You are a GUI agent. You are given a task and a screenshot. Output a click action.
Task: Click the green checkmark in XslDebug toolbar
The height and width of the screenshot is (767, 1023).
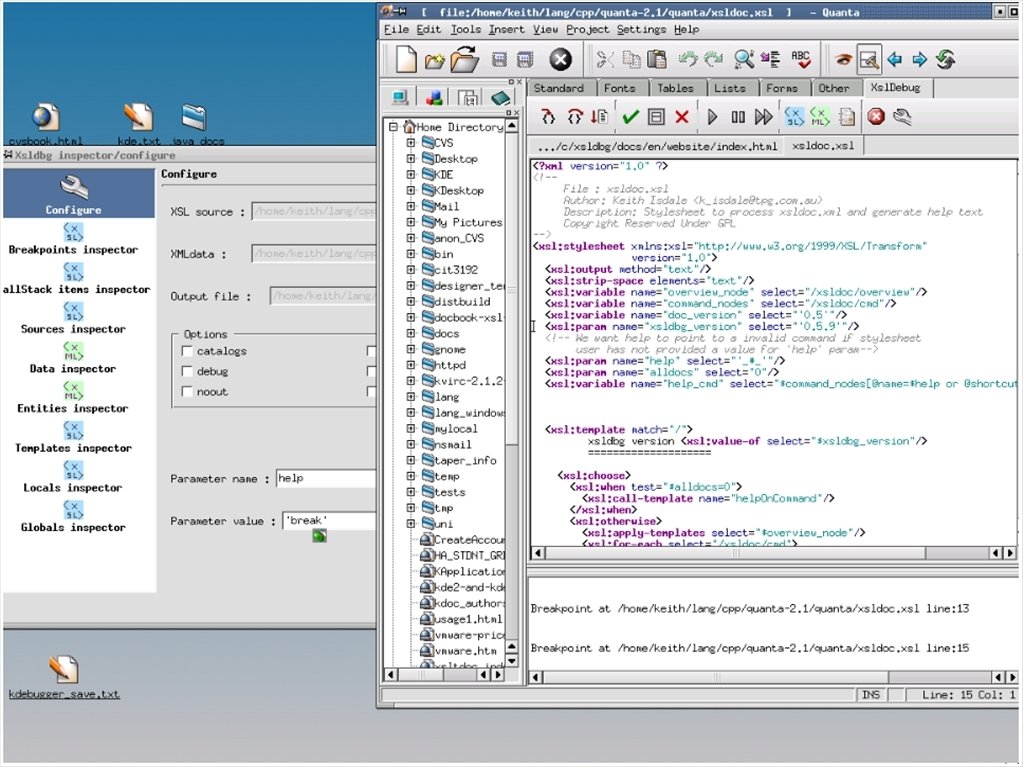point(630,117)
